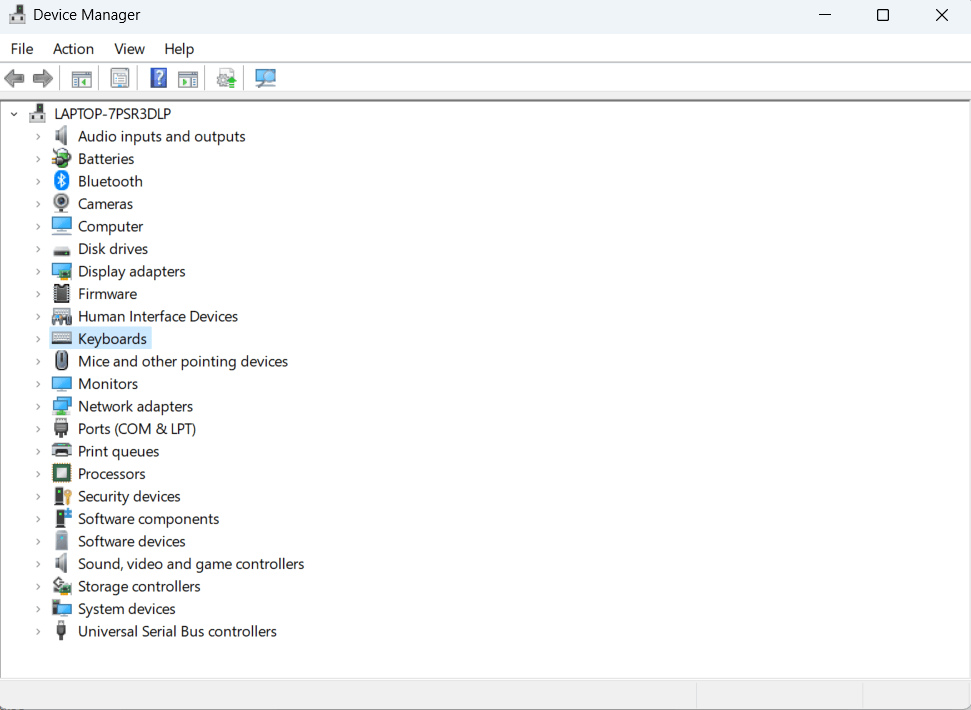Click the Audio inputs and outputs speaker icon

61,136
